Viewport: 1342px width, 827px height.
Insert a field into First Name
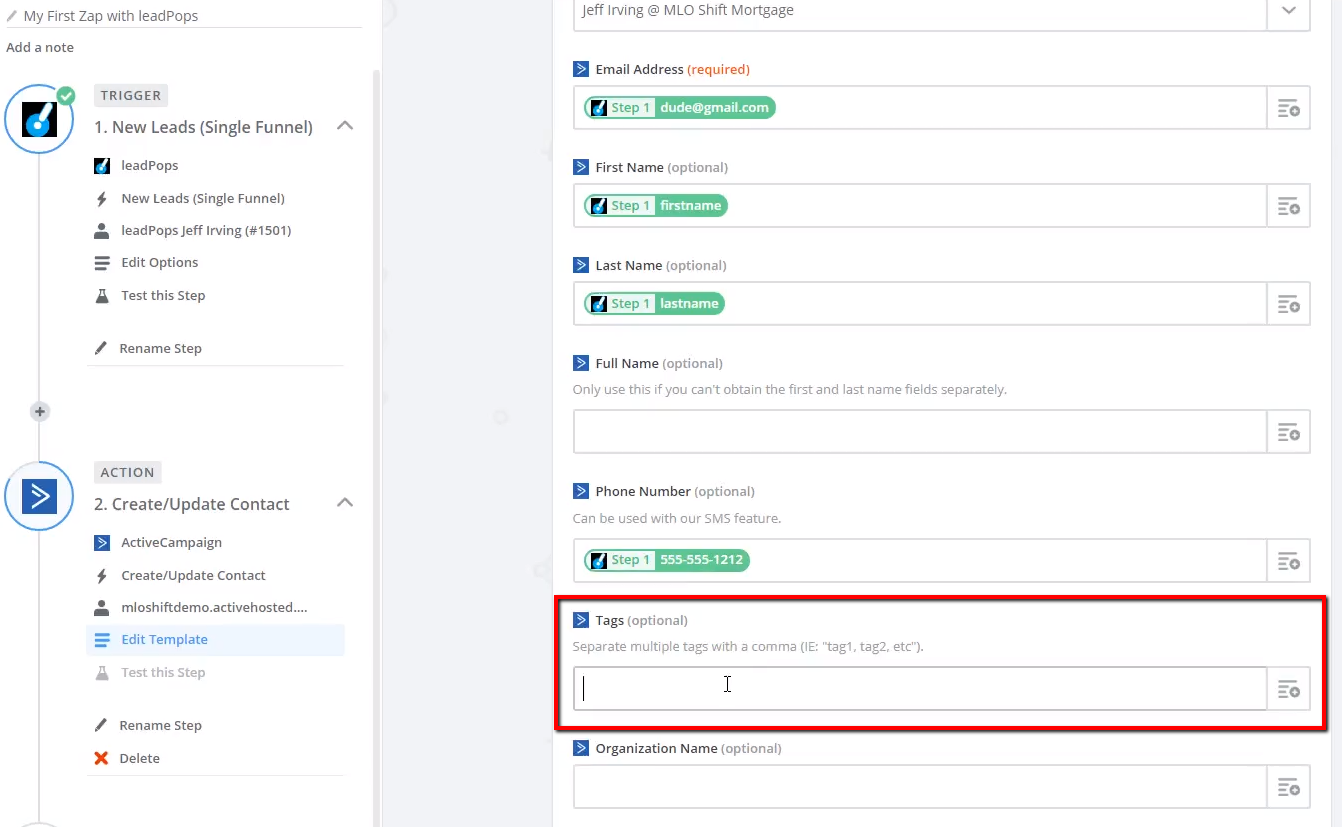click(1288, 206)
